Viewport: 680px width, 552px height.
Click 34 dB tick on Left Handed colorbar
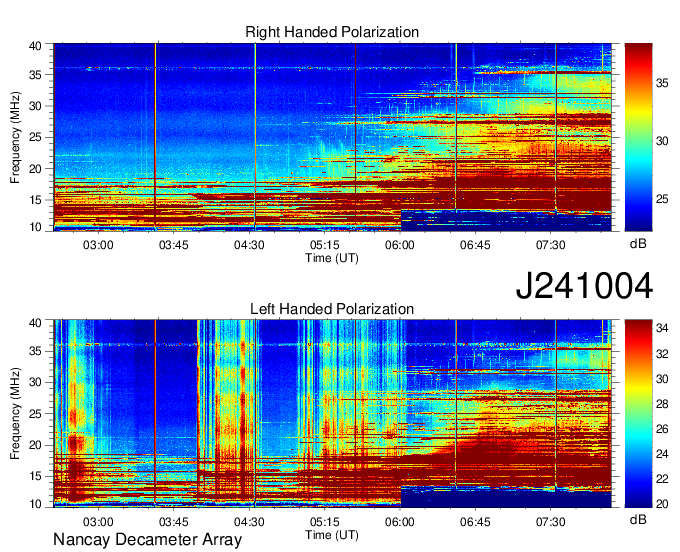coord(662,329)
